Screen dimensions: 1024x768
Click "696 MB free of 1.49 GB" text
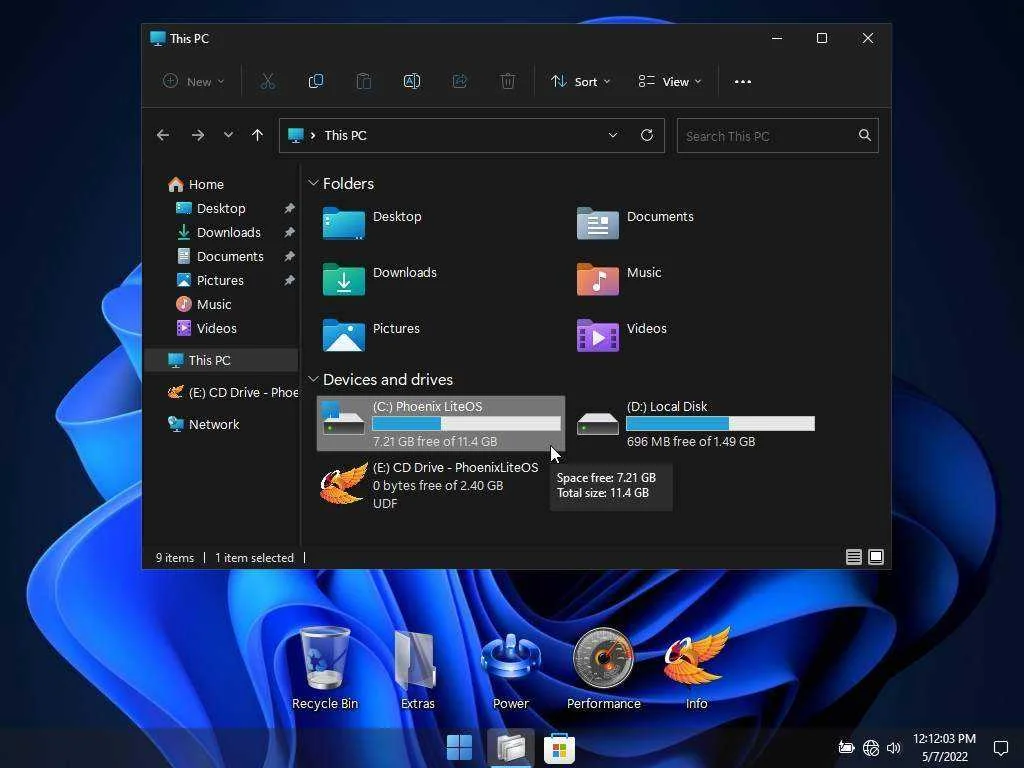pos(691,441)
